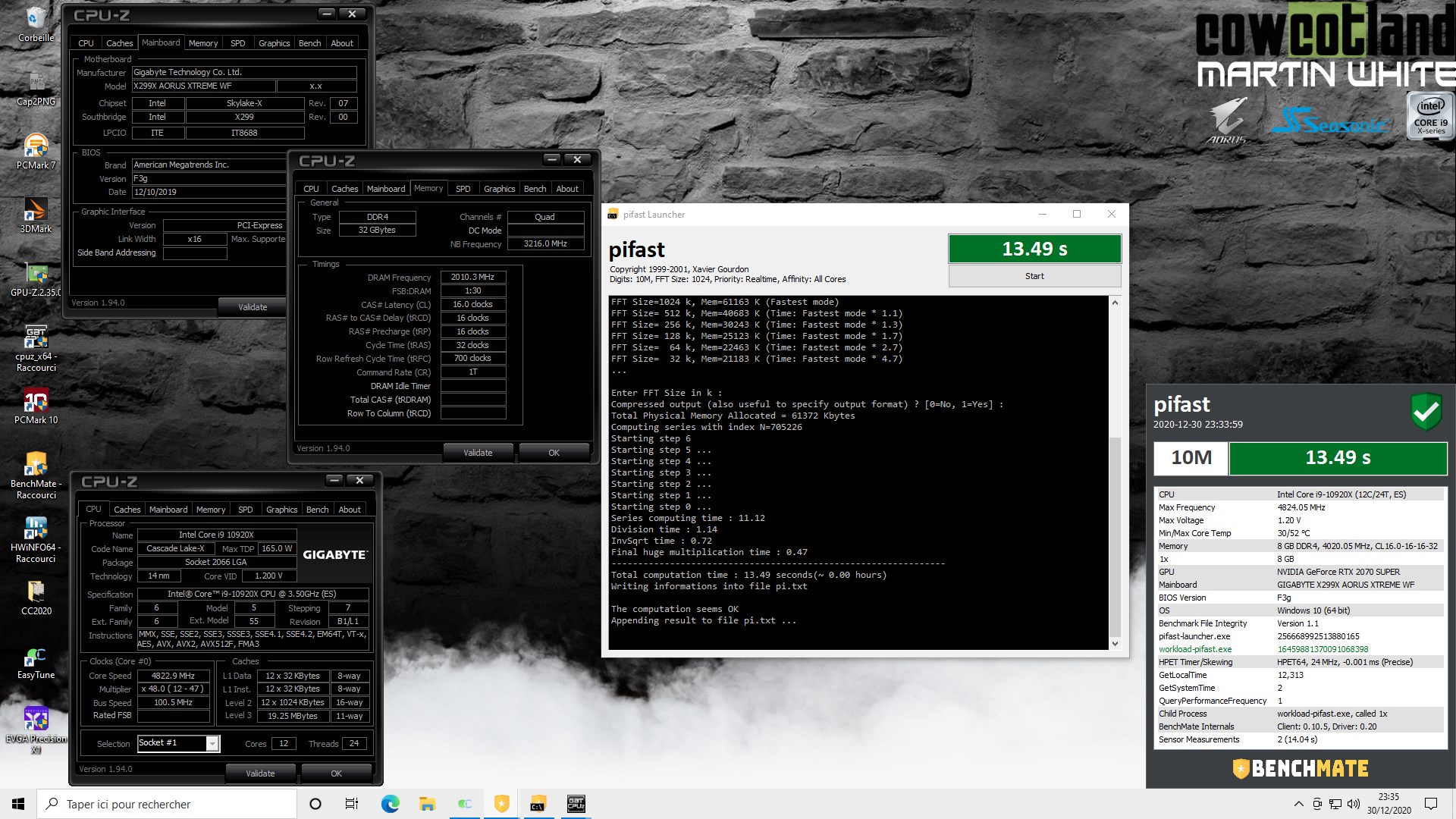Click the green BenchMate verification shield

[1426, 412]
